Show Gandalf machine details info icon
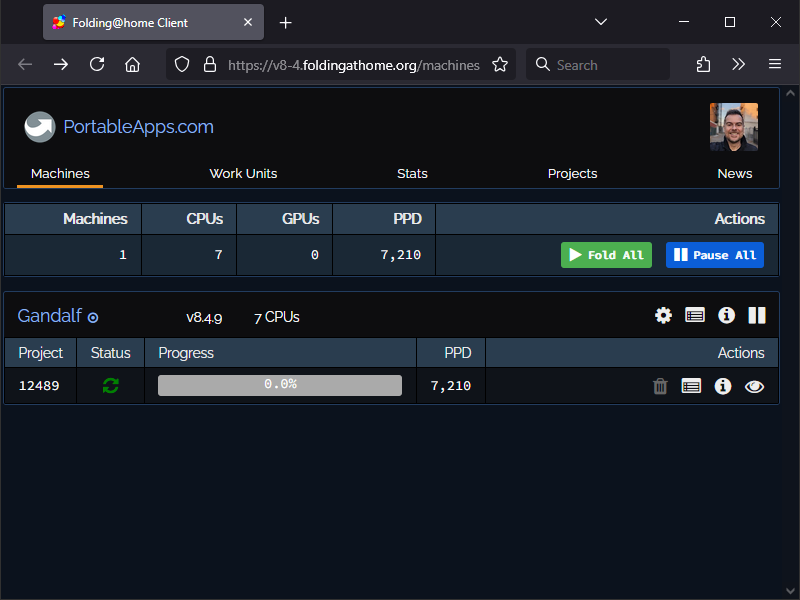800x600 pixels. [727, 316]
